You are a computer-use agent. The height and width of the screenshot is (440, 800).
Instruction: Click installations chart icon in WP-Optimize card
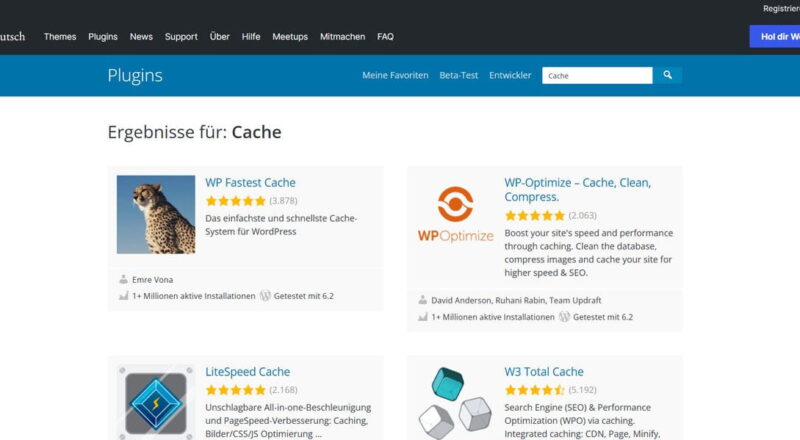pos(422,316)
